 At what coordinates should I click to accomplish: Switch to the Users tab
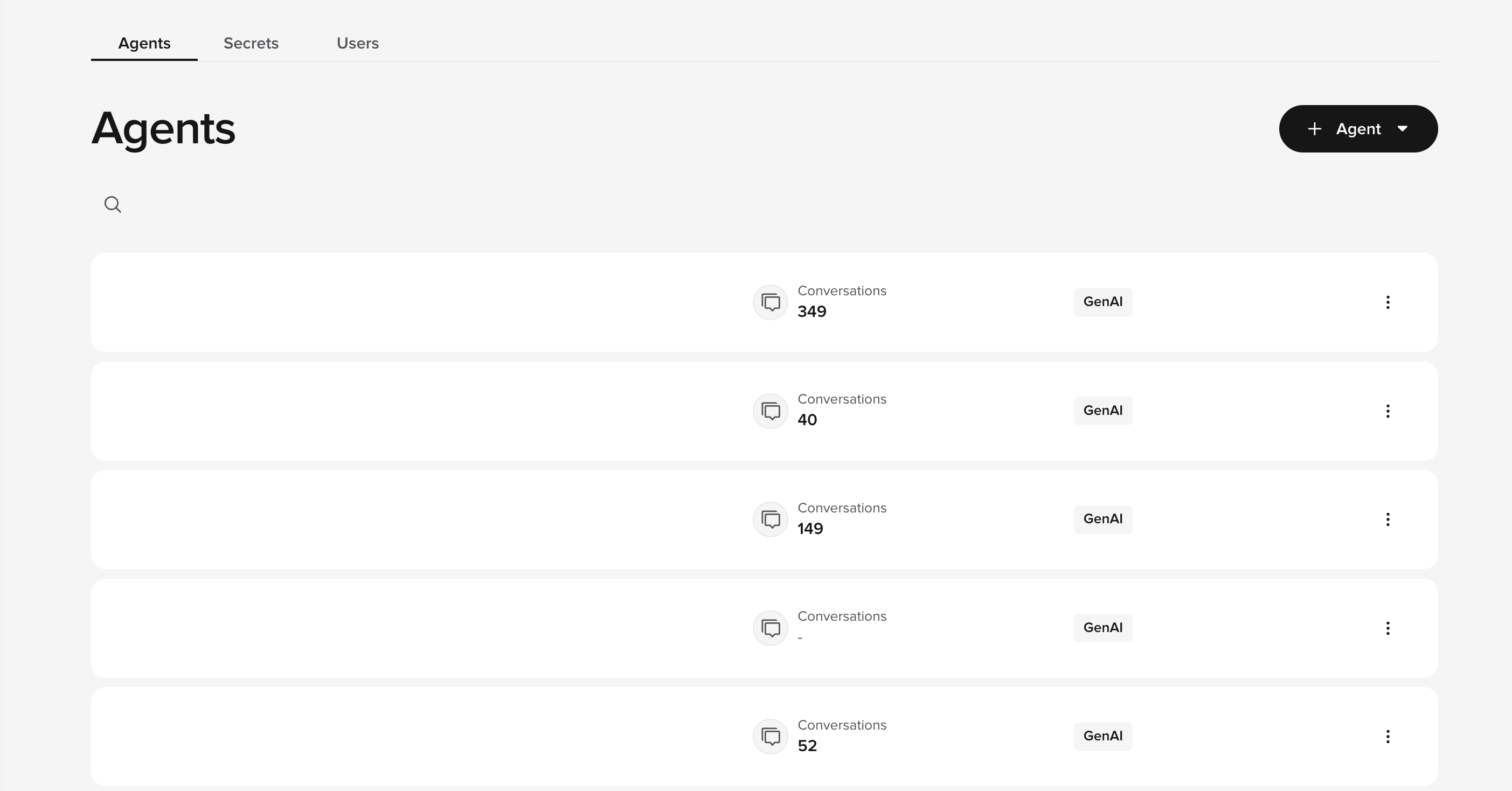coord(357,44)
